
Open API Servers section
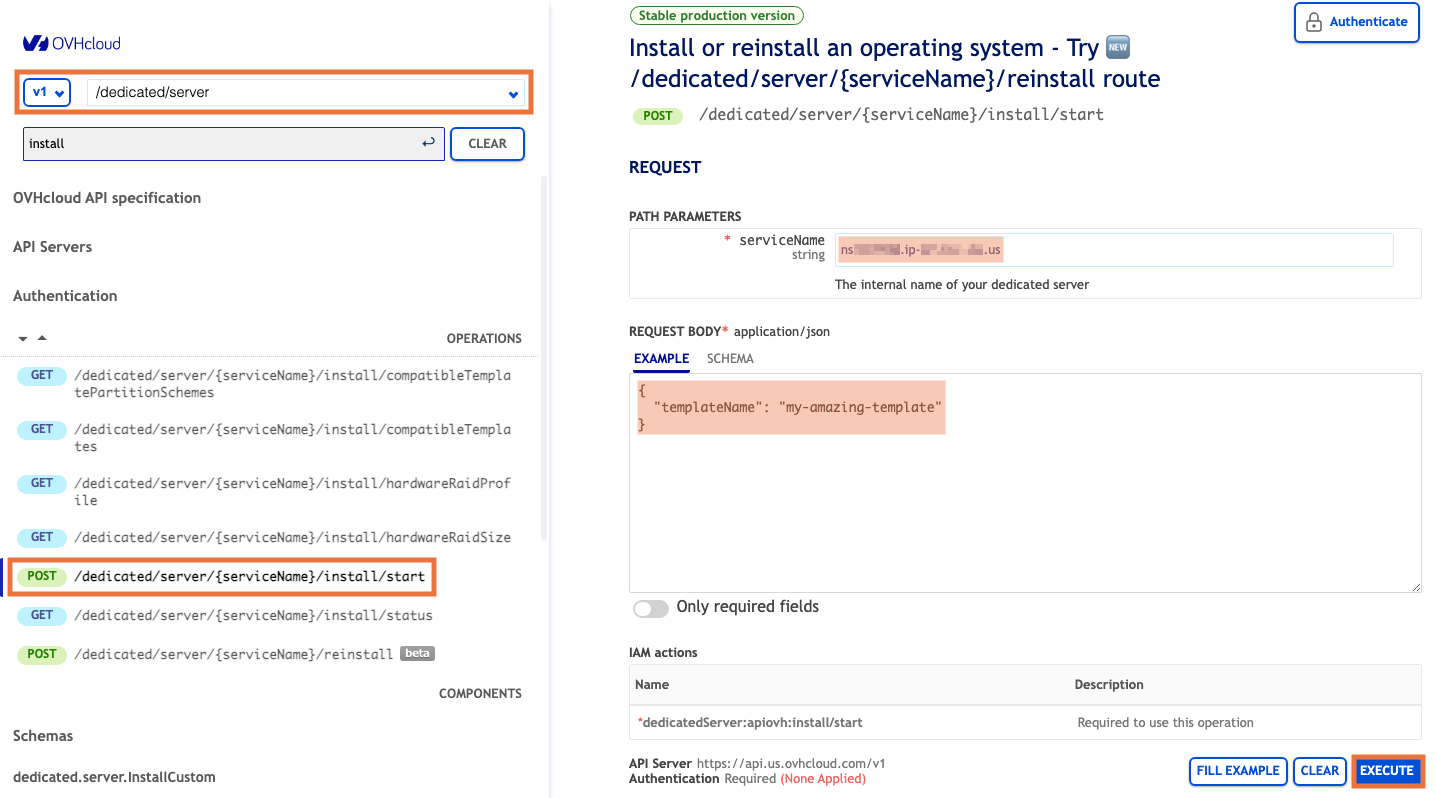click(52, 247)
